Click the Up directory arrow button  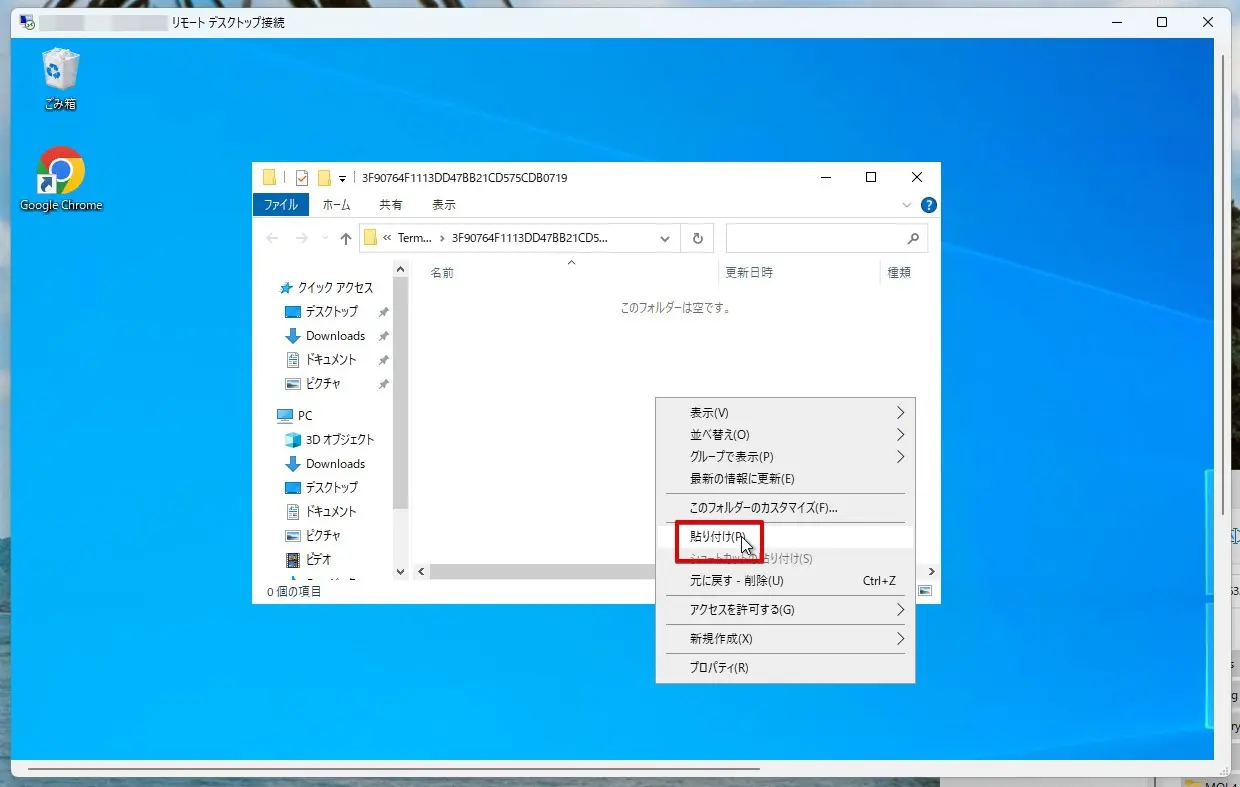click(346, 239)
